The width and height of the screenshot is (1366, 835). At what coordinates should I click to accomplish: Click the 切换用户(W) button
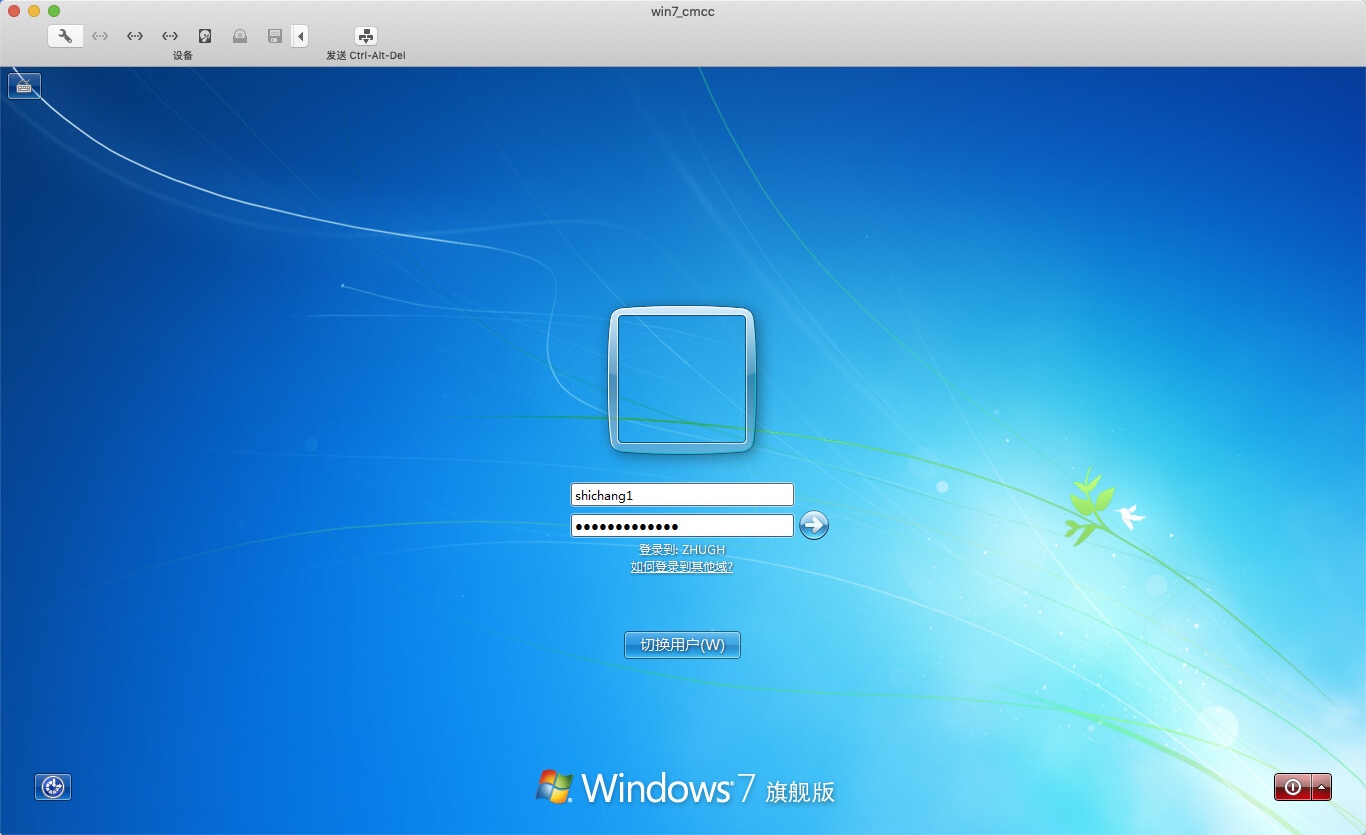(x=682, y=645)
